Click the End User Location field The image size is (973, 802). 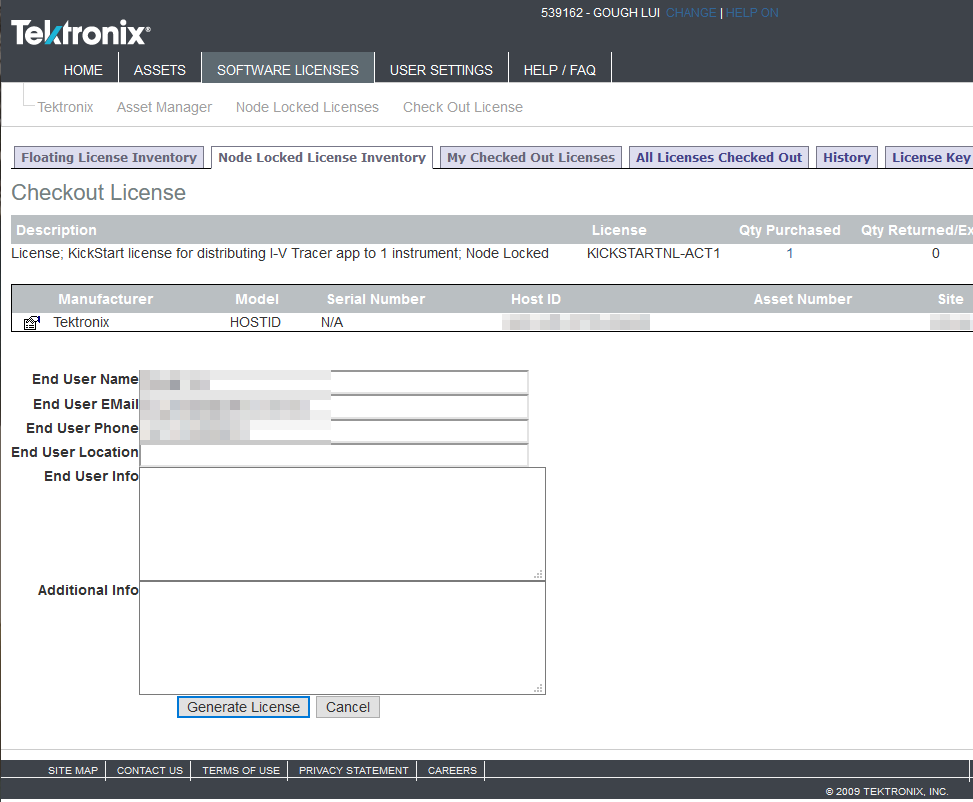tap(334, 454)
